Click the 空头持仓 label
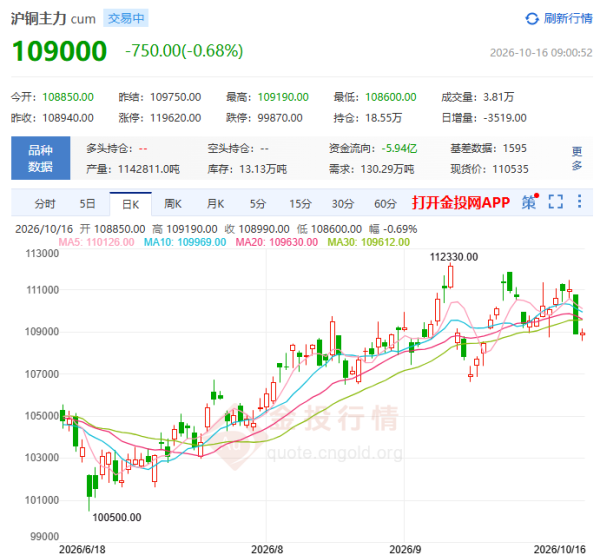 tap(231, 148)
